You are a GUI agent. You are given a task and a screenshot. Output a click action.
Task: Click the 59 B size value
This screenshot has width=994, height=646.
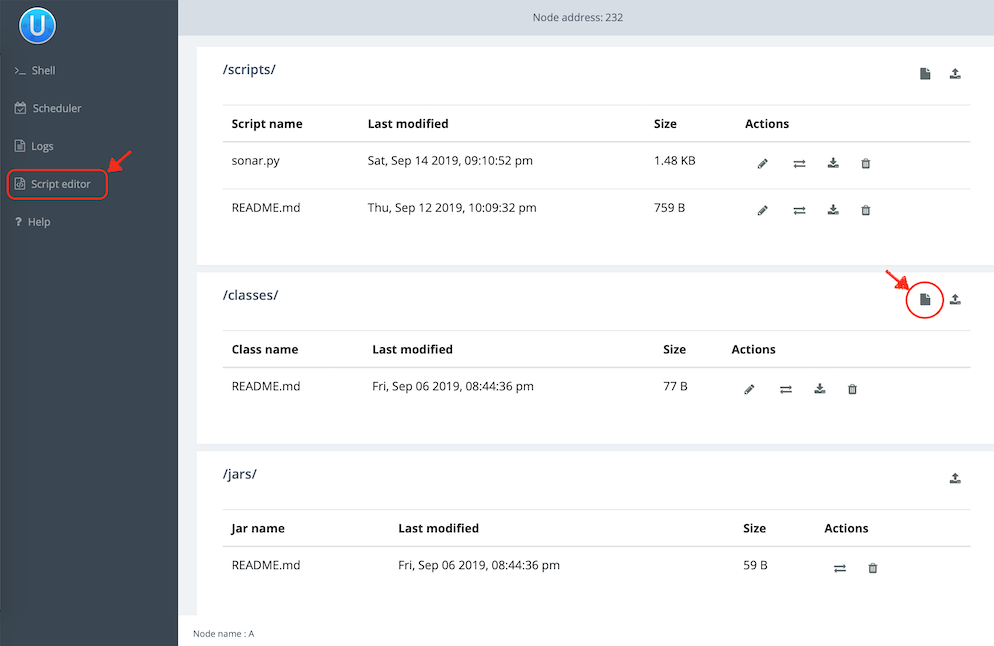click(755, 565)
